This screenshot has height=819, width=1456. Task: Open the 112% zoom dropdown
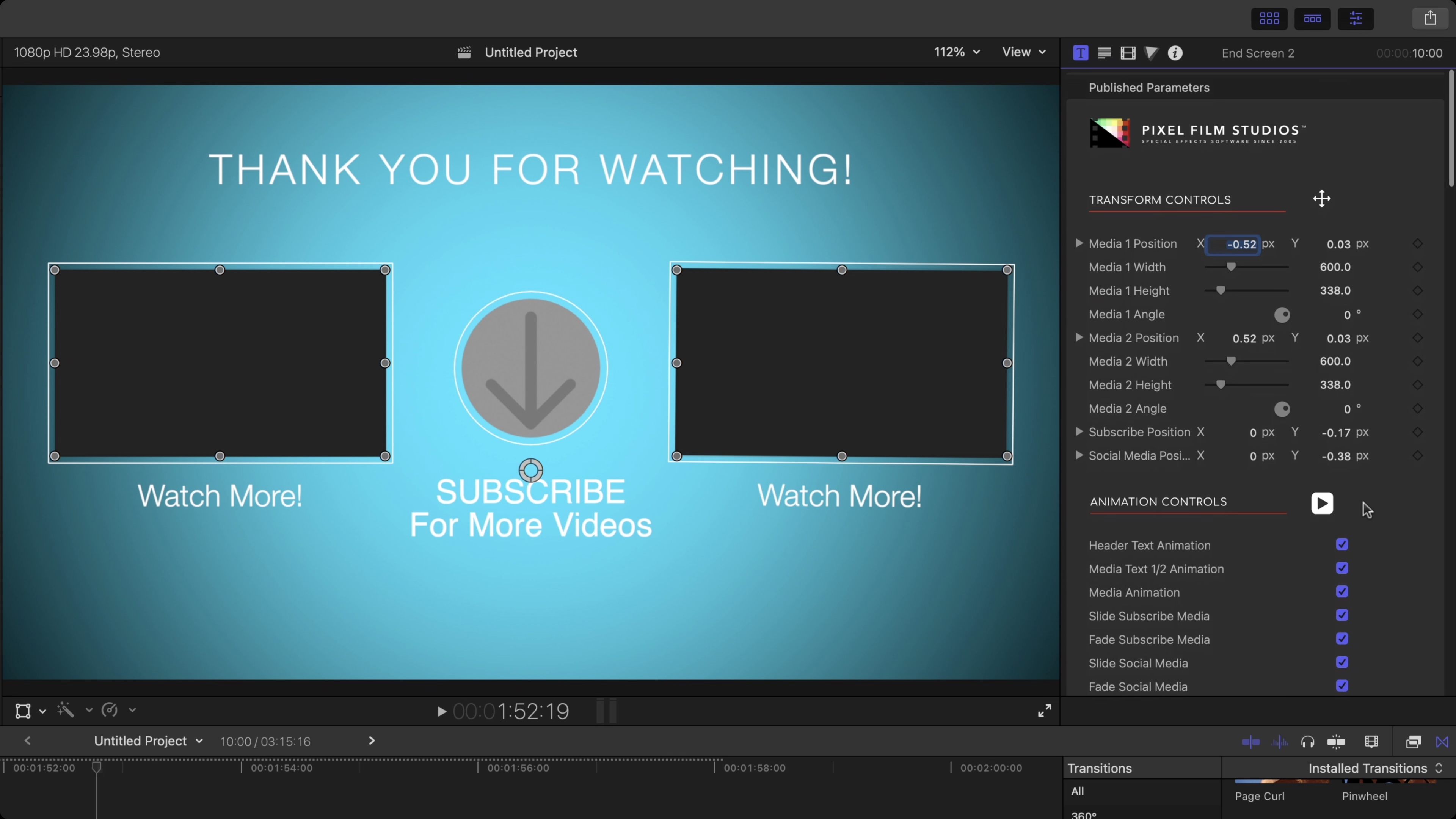point(956,52)
